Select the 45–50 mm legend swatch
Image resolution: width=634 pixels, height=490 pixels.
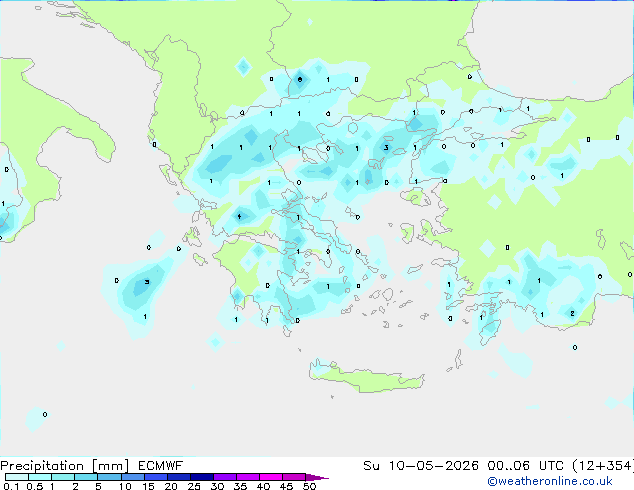(x=294, y=477)
